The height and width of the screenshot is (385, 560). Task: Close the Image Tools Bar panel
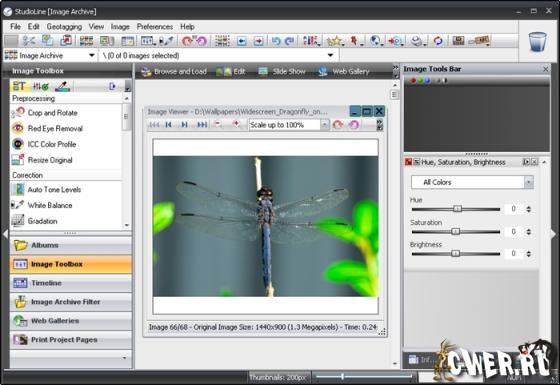545,69
